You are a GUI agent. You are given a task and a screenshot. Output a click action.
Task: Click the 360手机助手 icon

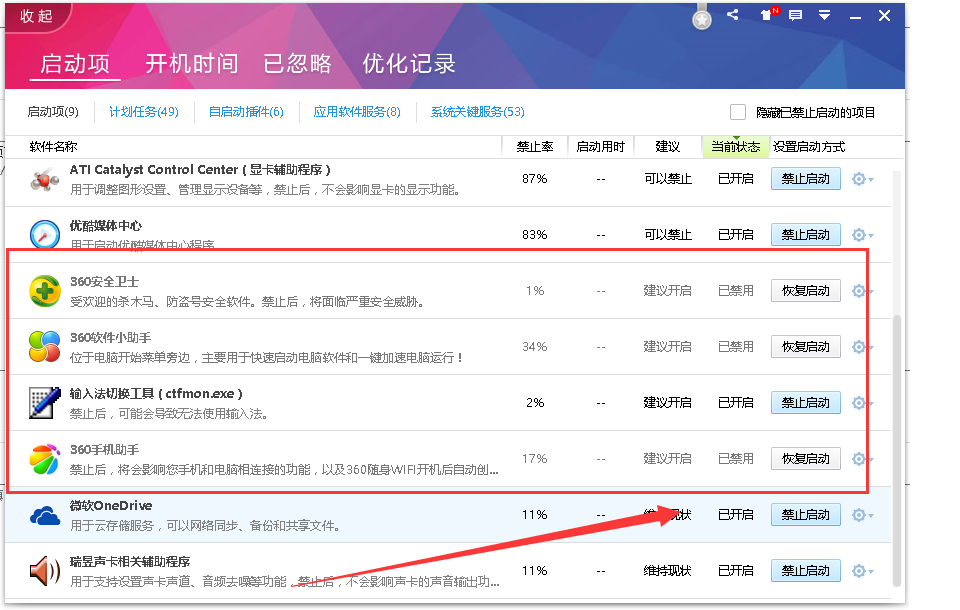[45, 459]
